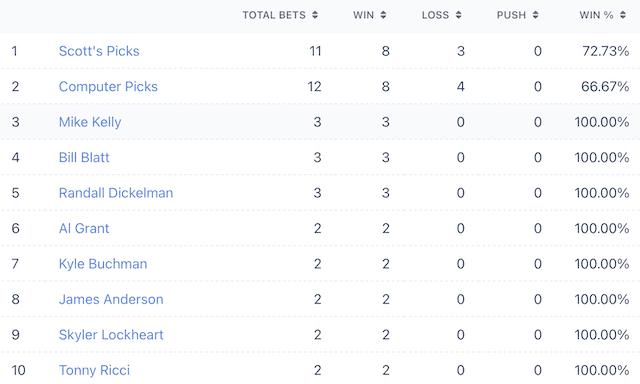Visit Kyle Buchman's page

coord(103,264)
